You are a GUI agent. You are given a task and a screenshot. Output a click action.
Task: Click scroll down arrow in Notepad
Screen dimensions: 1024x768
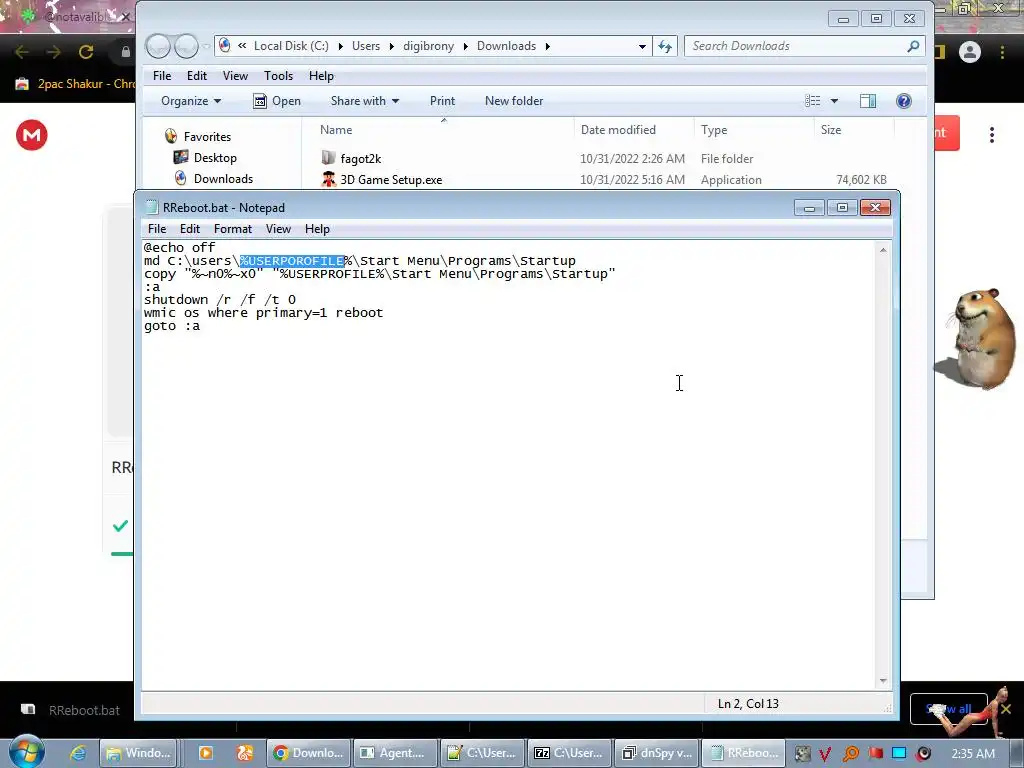883,680
